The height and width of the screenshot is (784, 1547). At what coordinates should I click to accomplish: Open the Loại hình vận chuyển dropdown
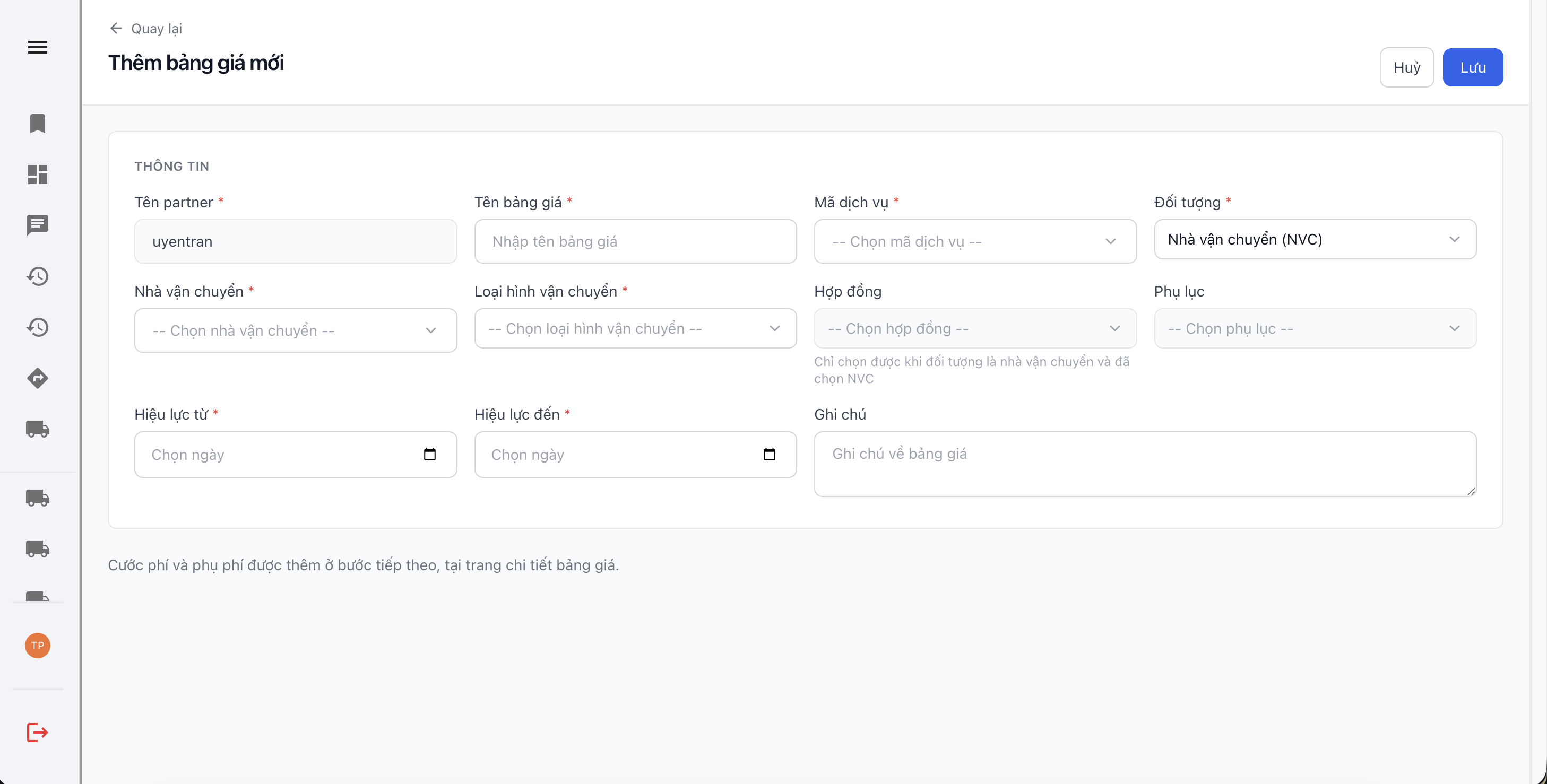pyautogui.click(x=635, y=328)
